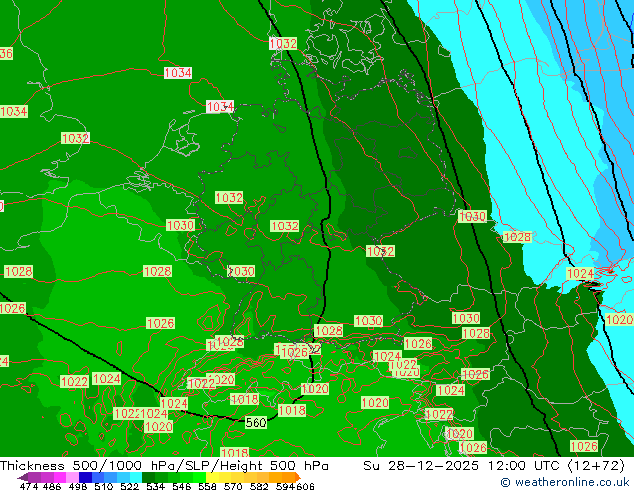Click the '558' legend value

(207, 486)
